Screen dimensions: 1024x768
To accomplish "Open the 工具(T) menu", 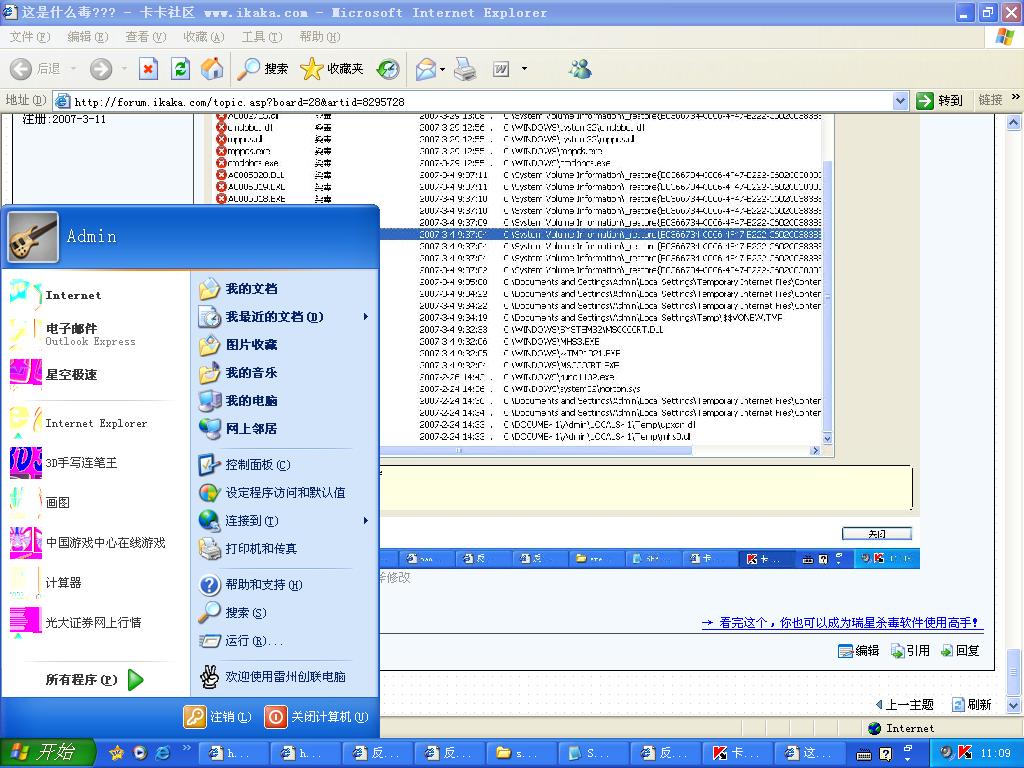I will 261,37.
